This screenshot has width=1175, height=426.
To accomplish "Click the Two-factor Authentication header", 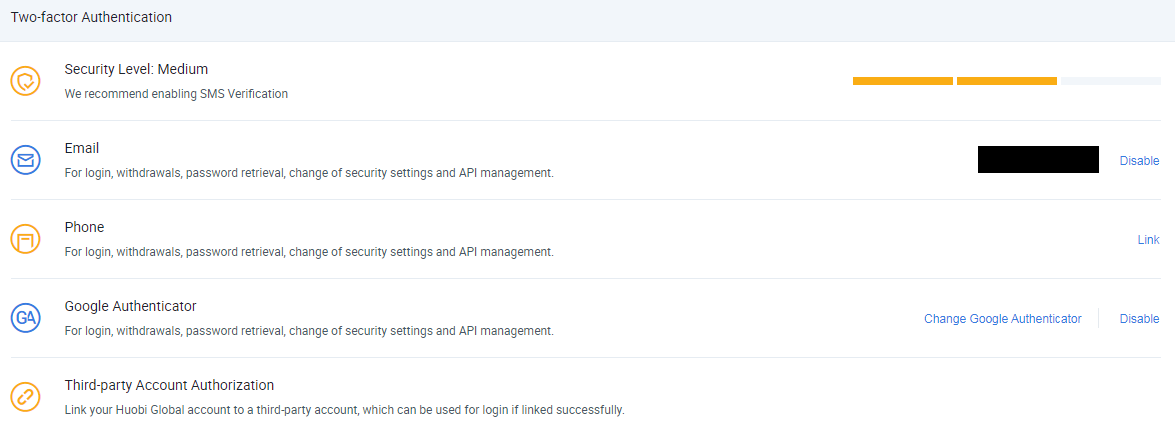I will (91, 16).
